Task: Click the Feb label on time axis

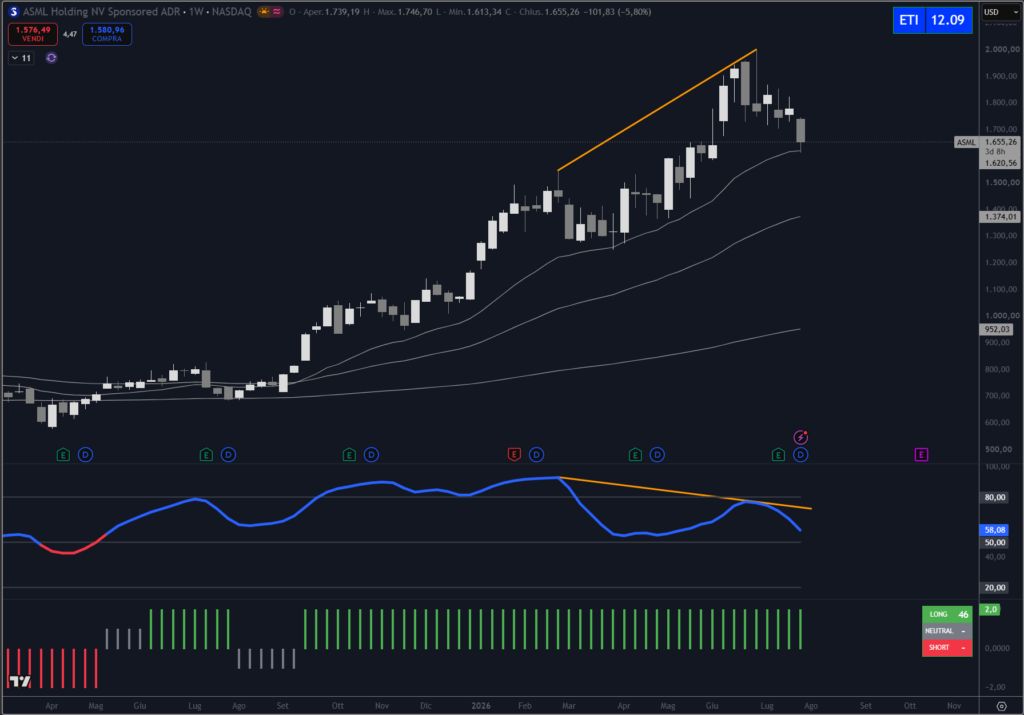Action: click(524, 706)
